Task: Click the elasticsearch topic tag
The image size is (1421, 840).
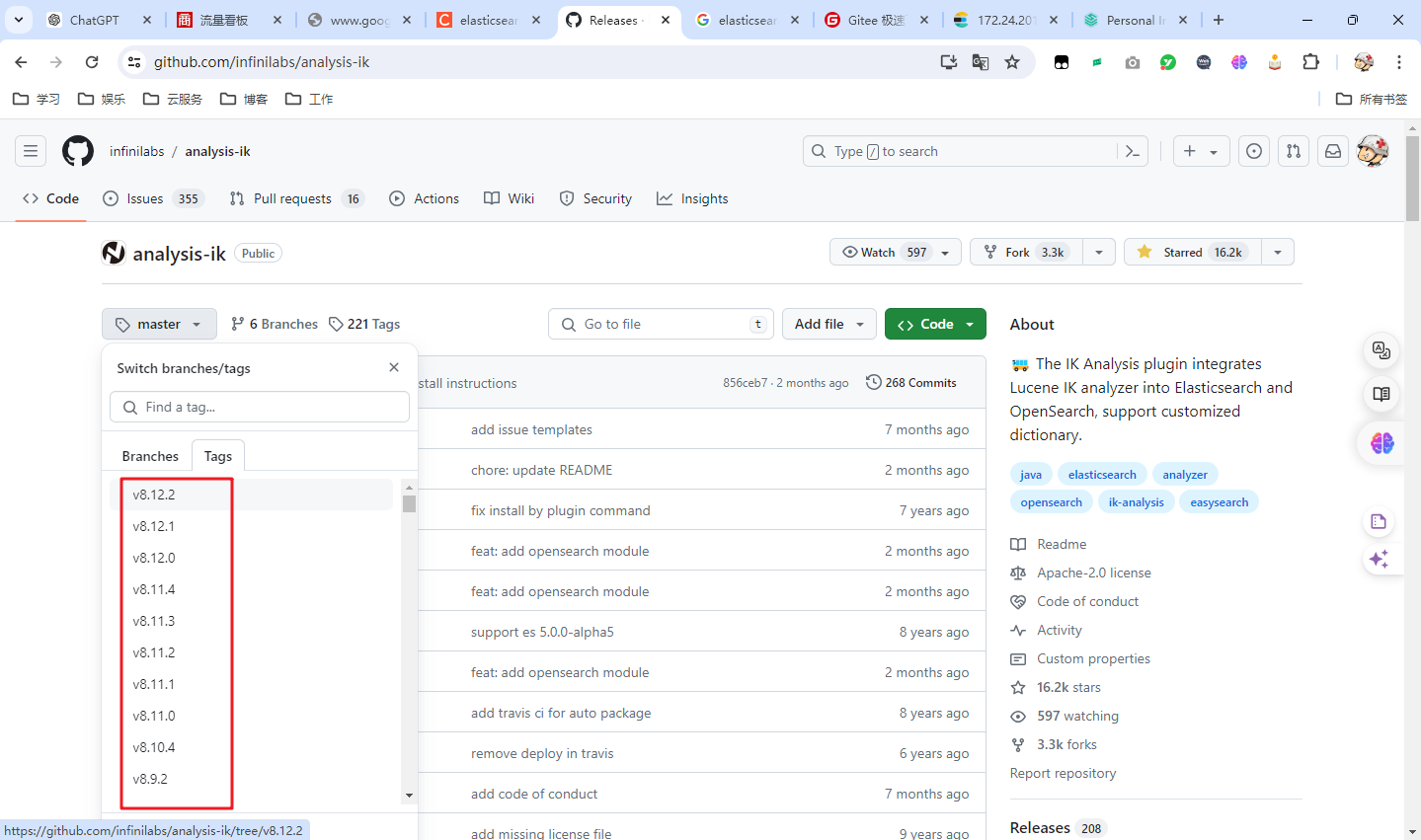Action: point(1102,474)
